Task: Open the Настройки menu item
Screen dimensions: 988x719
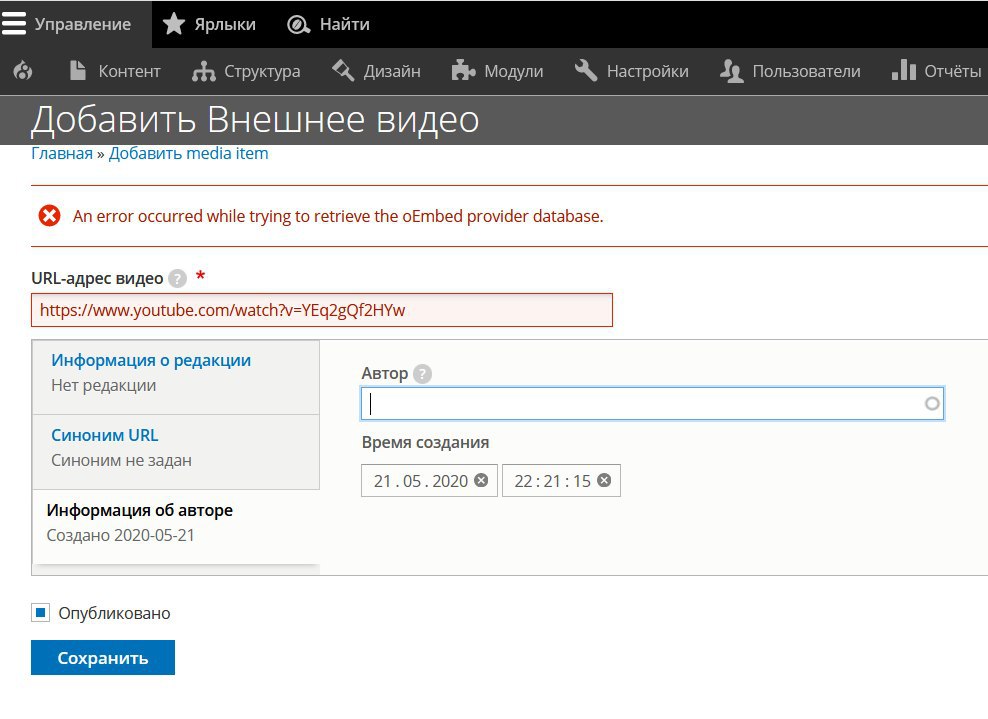Action: point(632,71)
